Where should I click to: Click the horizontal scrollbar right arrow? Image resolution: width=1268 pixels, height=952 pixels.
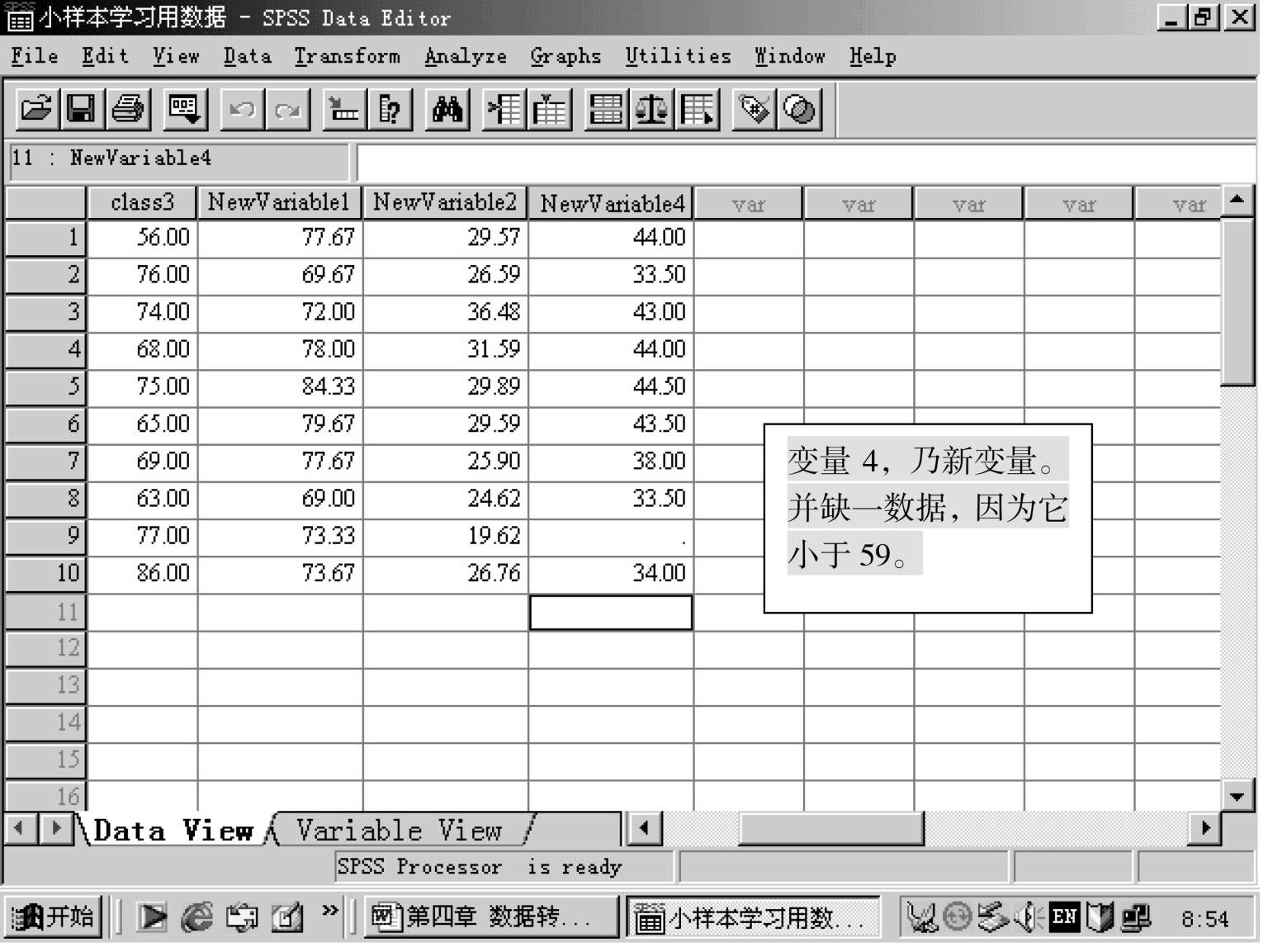coord(1205,828)
